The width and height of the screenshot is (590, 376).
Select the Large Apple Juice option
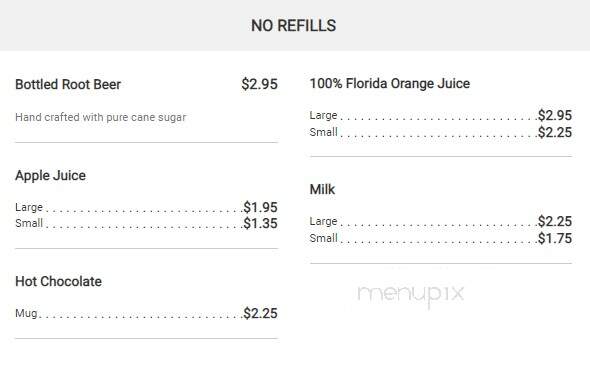(146, 207)
